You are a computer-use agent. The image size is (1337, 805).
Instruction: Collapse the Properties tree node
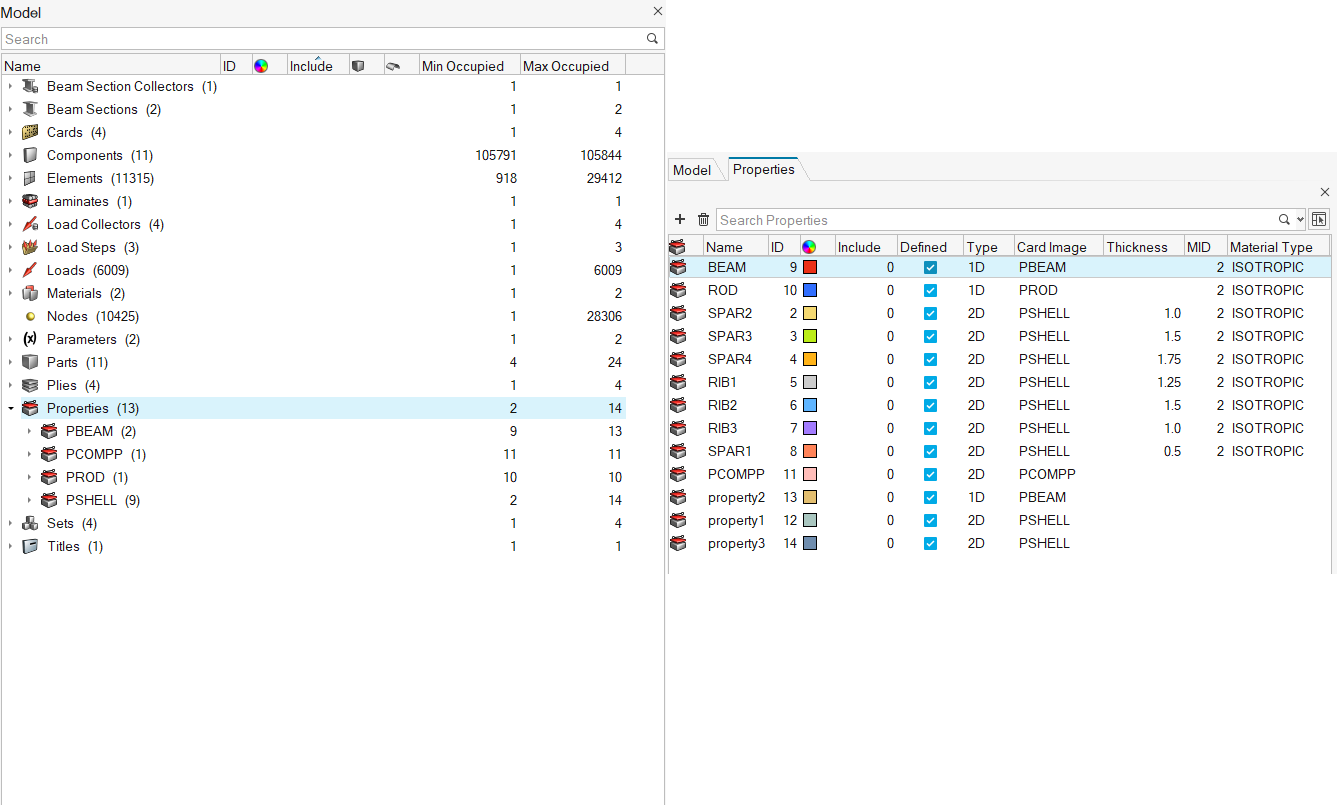(10, 409)
